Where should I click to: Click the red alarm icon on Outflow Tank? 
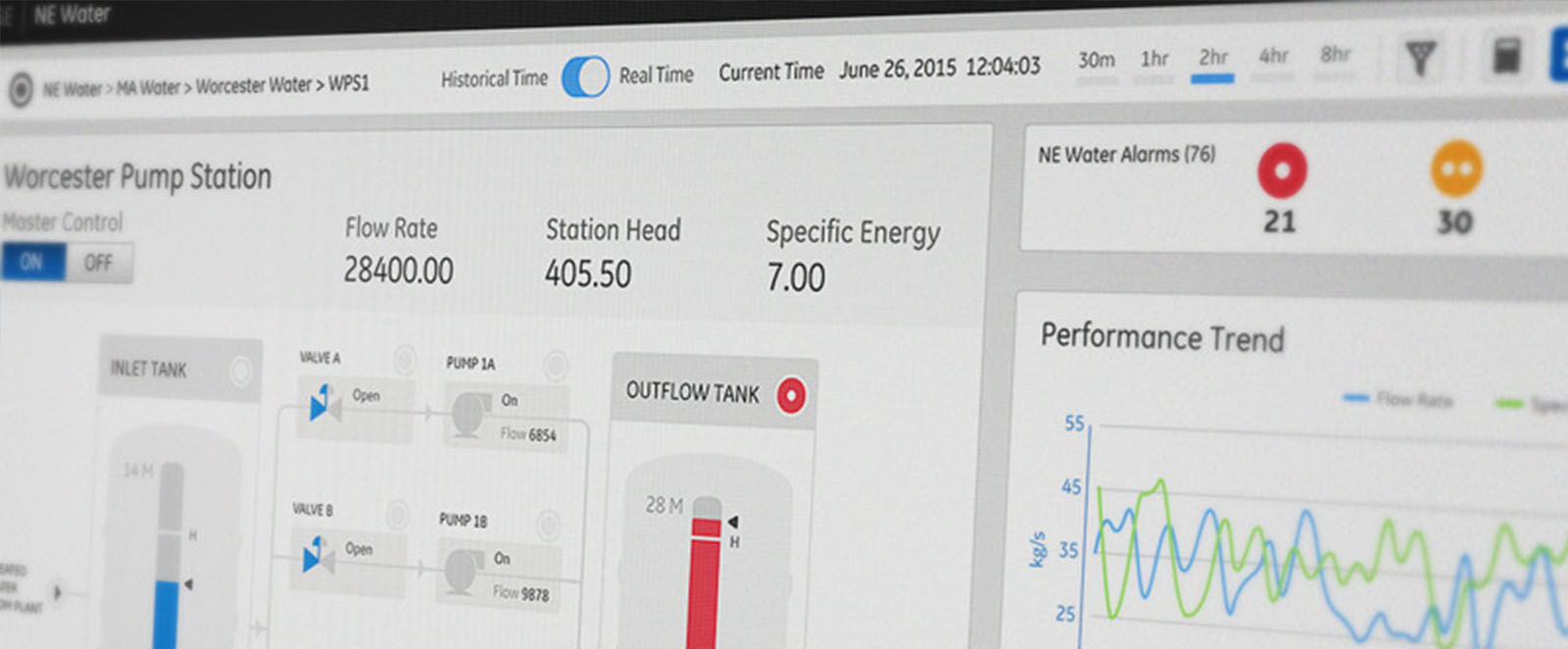click(x=791, y=395)
